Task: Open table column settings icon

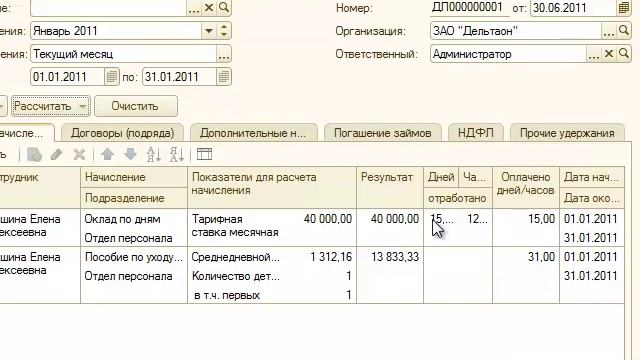Action: 204,154
